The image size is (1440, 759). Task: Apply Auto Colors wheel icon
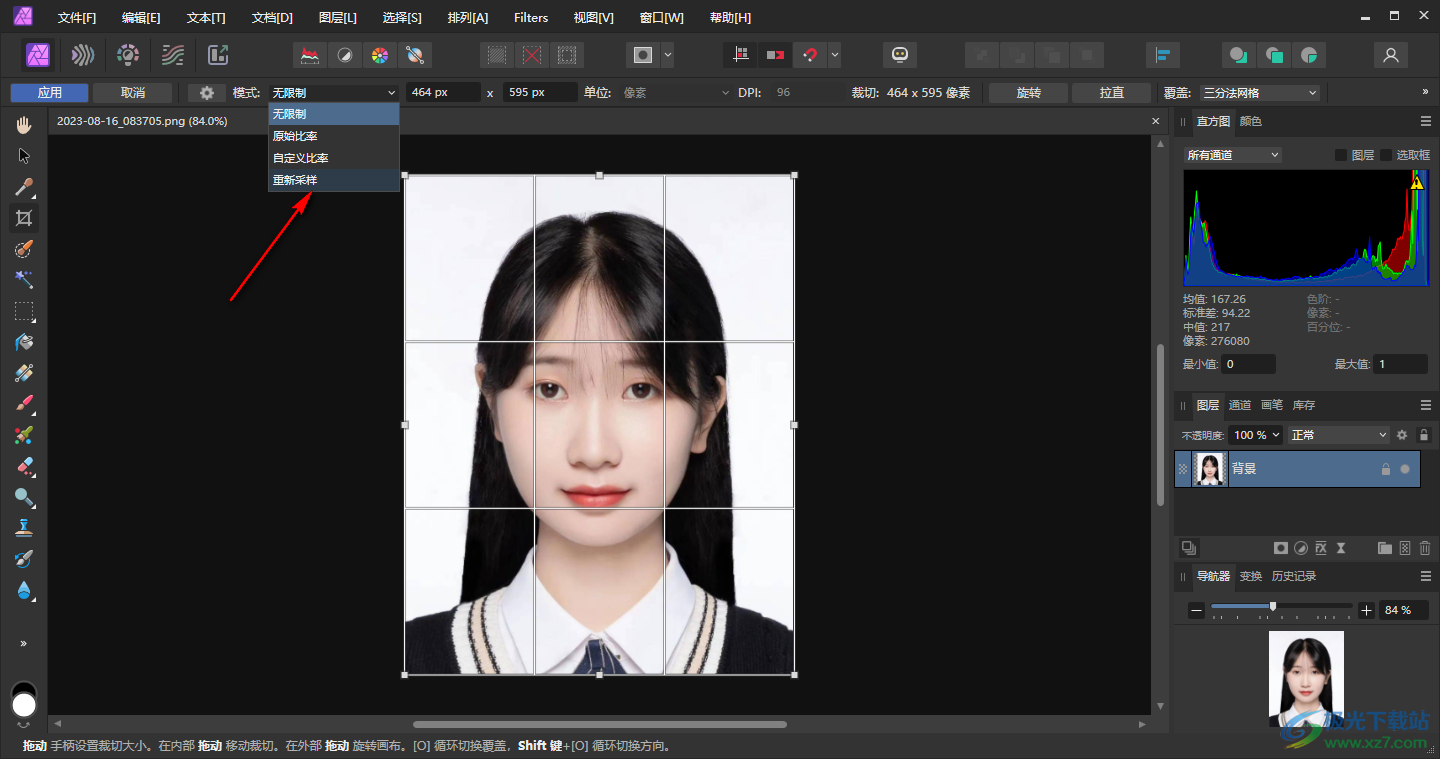coord(379,55)
